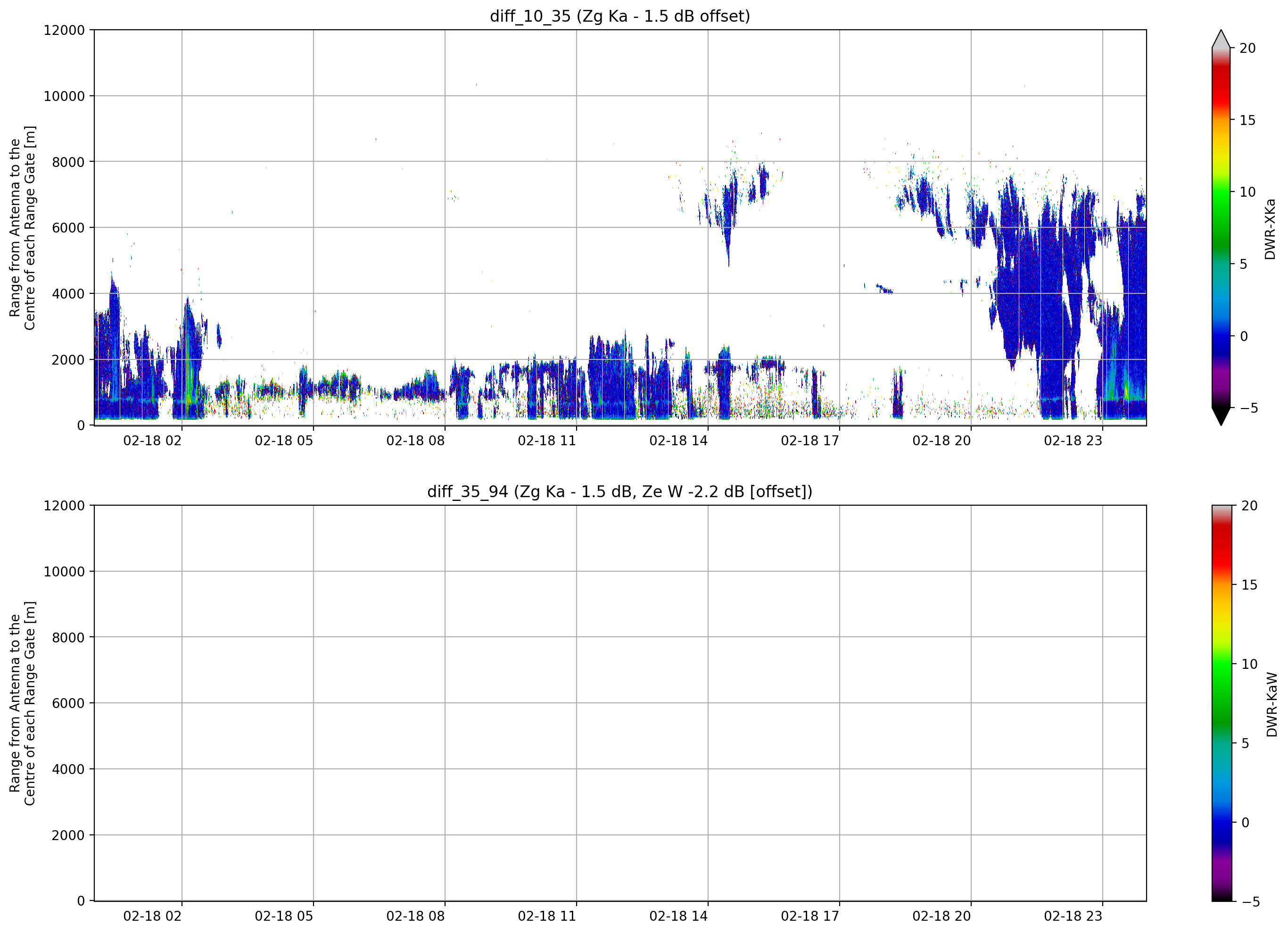Click tick "5" on DWR-KaW colorbar
The image size is (1288, 933).
1246,743
